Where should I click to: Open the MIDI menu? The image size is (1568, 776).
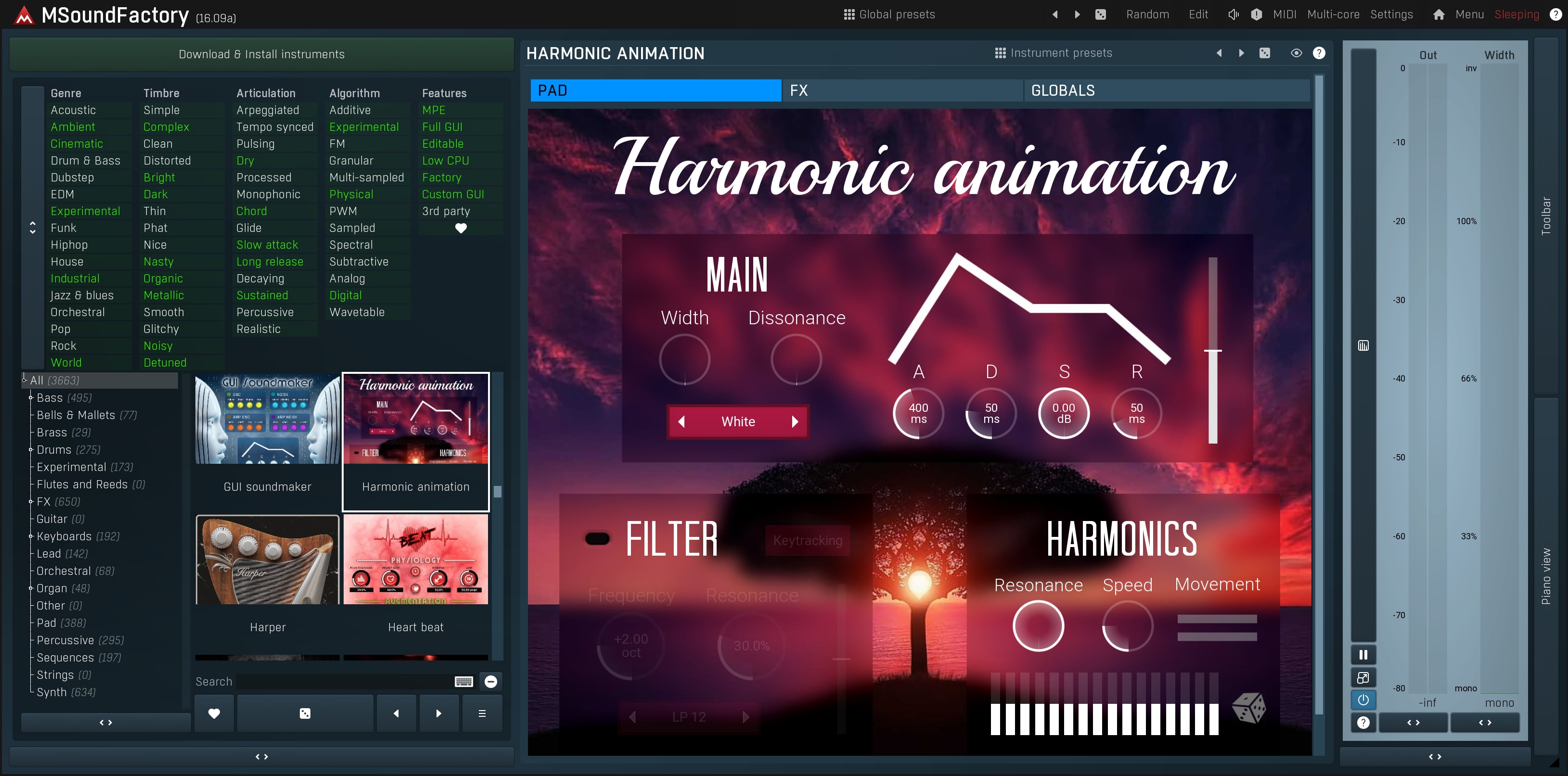[x=1285, y=14]
